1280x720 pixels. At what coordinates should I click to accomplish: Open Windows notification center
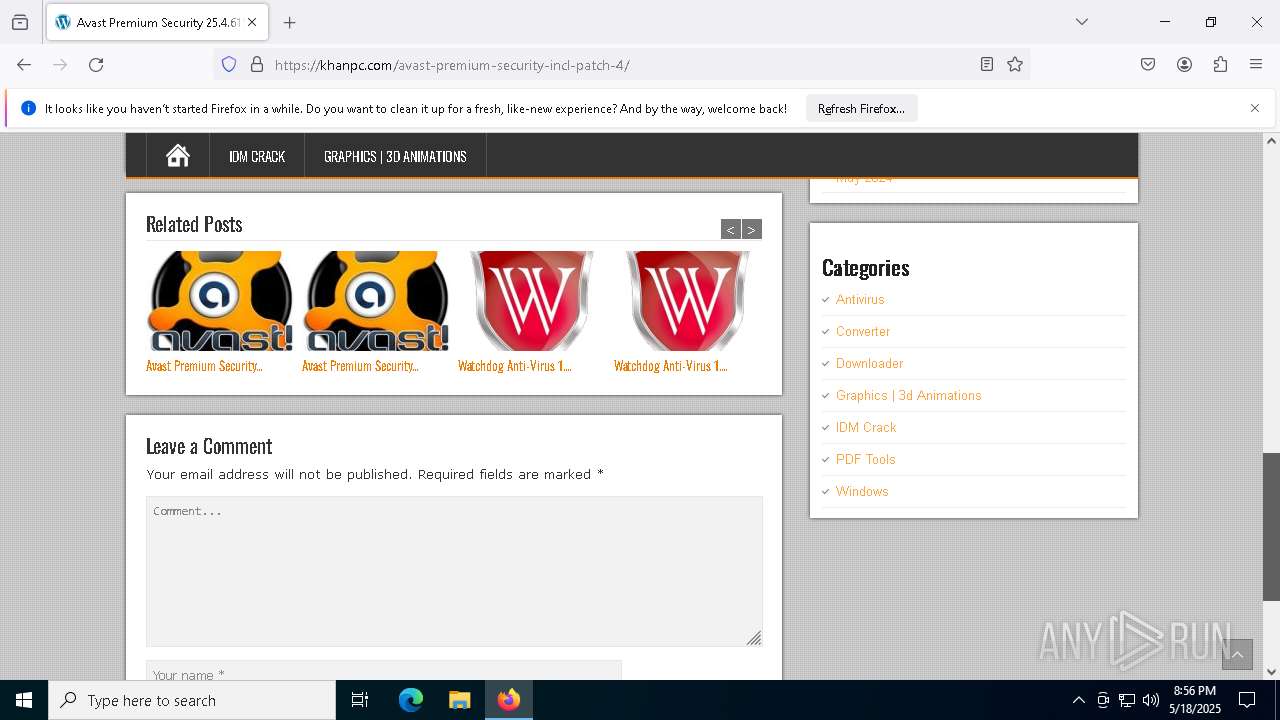tap(1247, 700)
